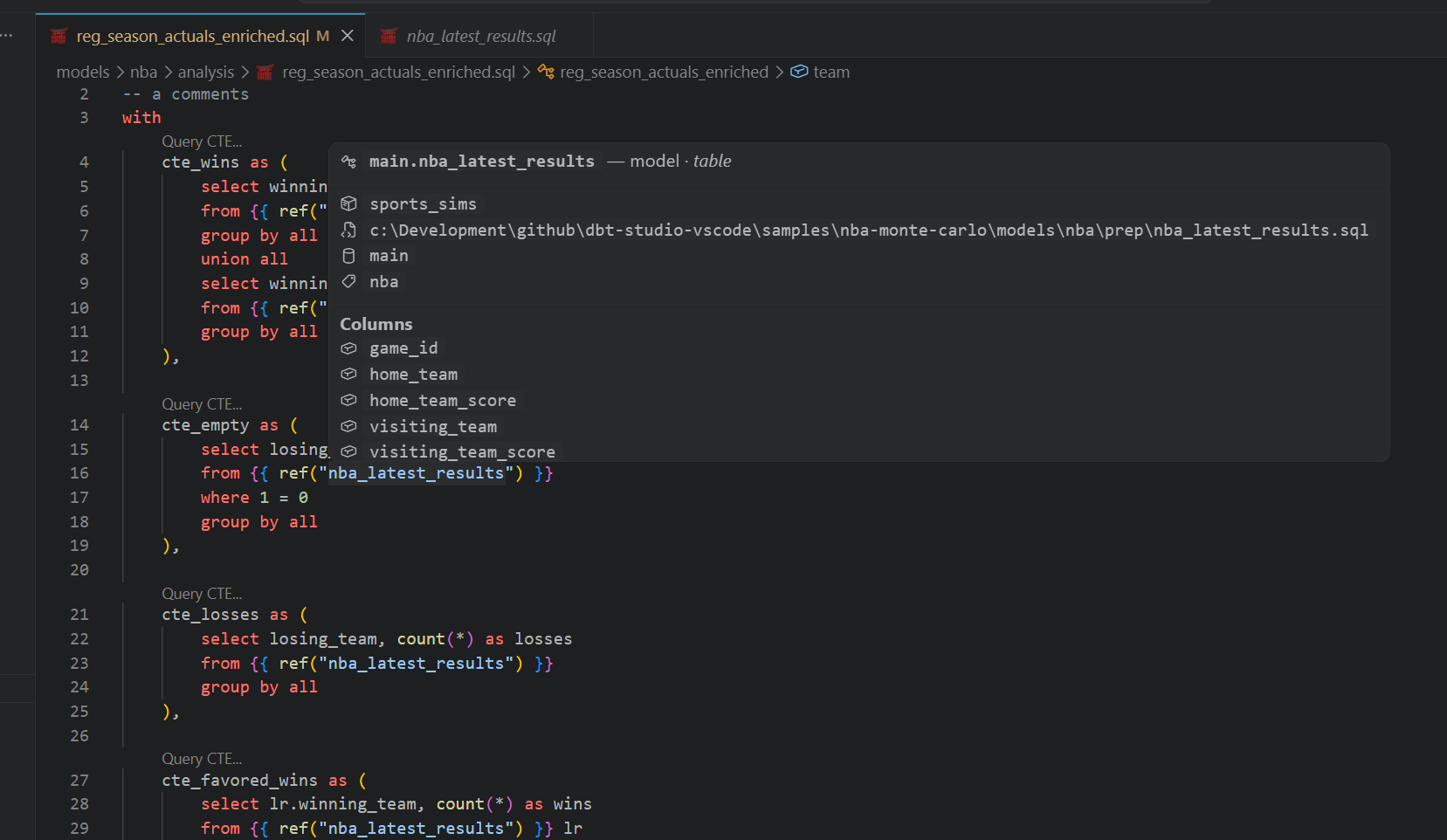Click the dbt file icon on reg_season_actuals_enriched.sql tab
This screenshot has width=1447, height=840.
[59, 36]
